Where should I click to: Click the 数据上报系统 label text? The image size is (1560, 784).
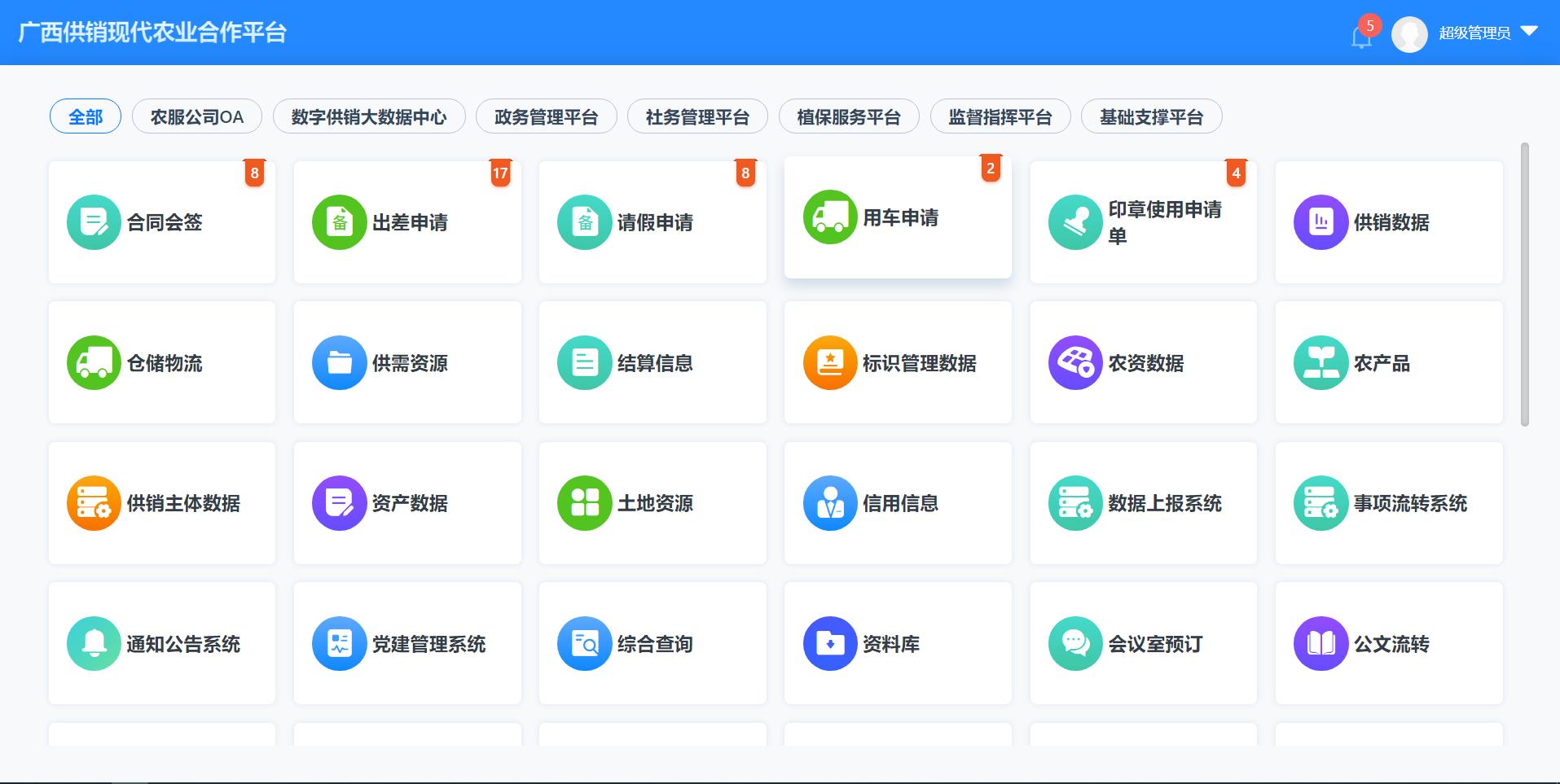(x=1165, y=503)
